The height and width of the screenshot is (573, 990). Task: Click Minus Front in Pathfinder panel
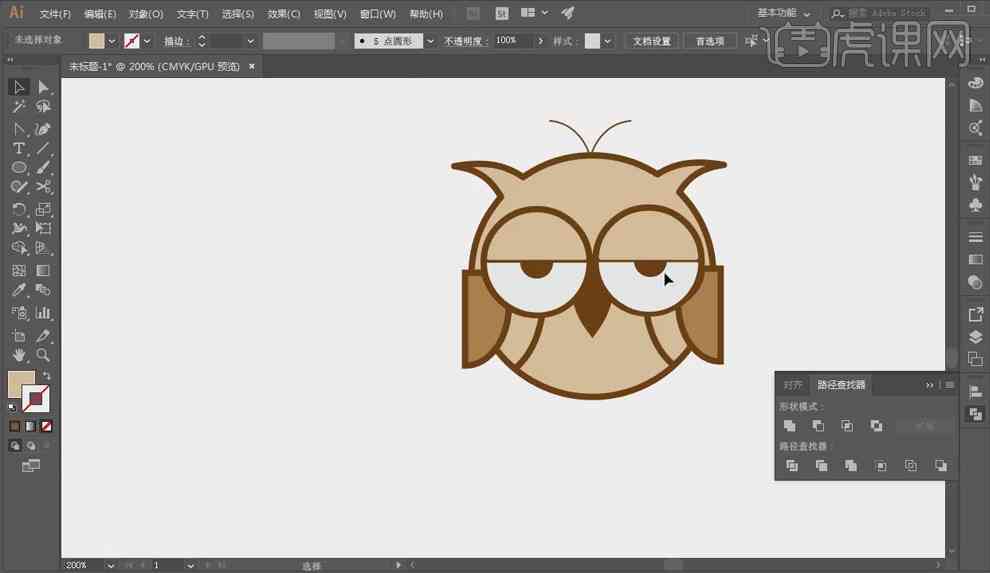818,426
